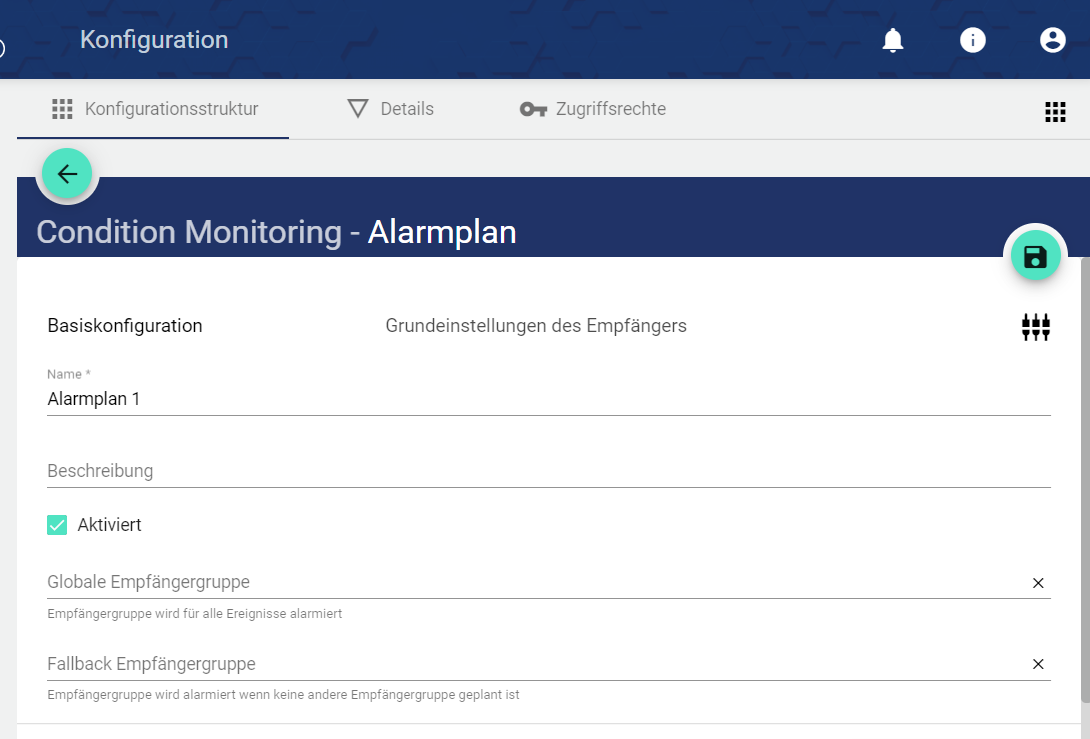The height and width of the screenshot is (739, 1090).
Task: Click the info icon in header
Action: (x=973, y=40)
